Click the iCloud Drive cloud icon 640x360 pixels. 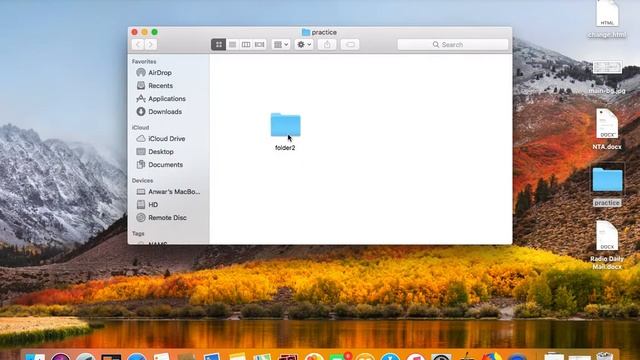pyautogui.click(x=141, y=139)
